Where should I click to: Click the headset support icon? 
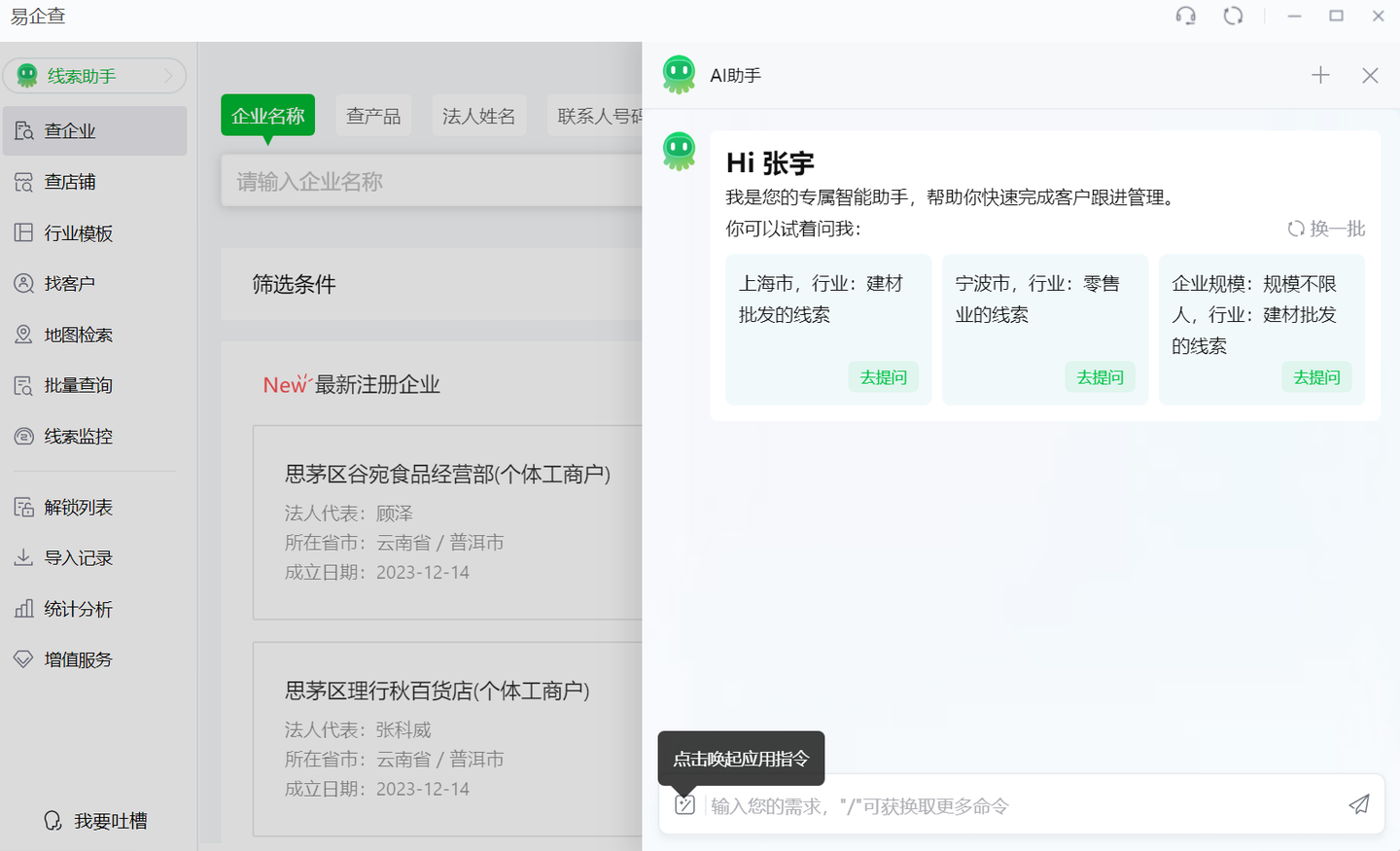click(1186, 16)
